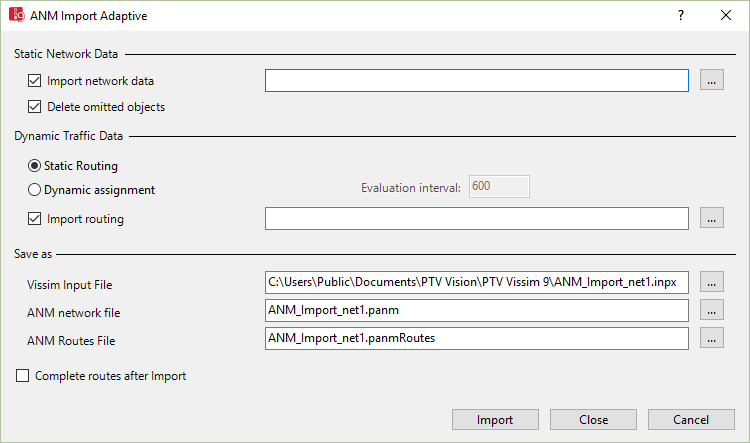This screenshot has width=750, height=443.
Task: Close the ANM Import Adaptive dialog window
Action: click(x=726, y=15)
